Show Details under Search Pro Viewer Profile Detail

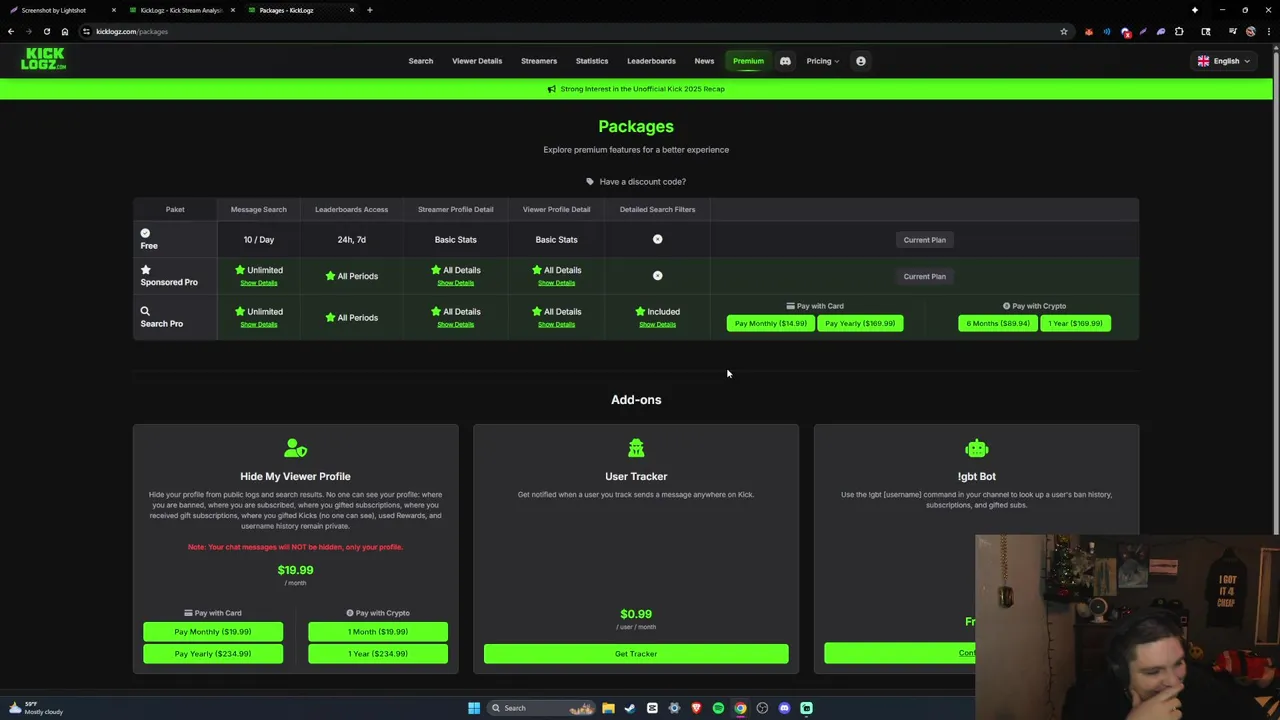[x=556, y=325]
